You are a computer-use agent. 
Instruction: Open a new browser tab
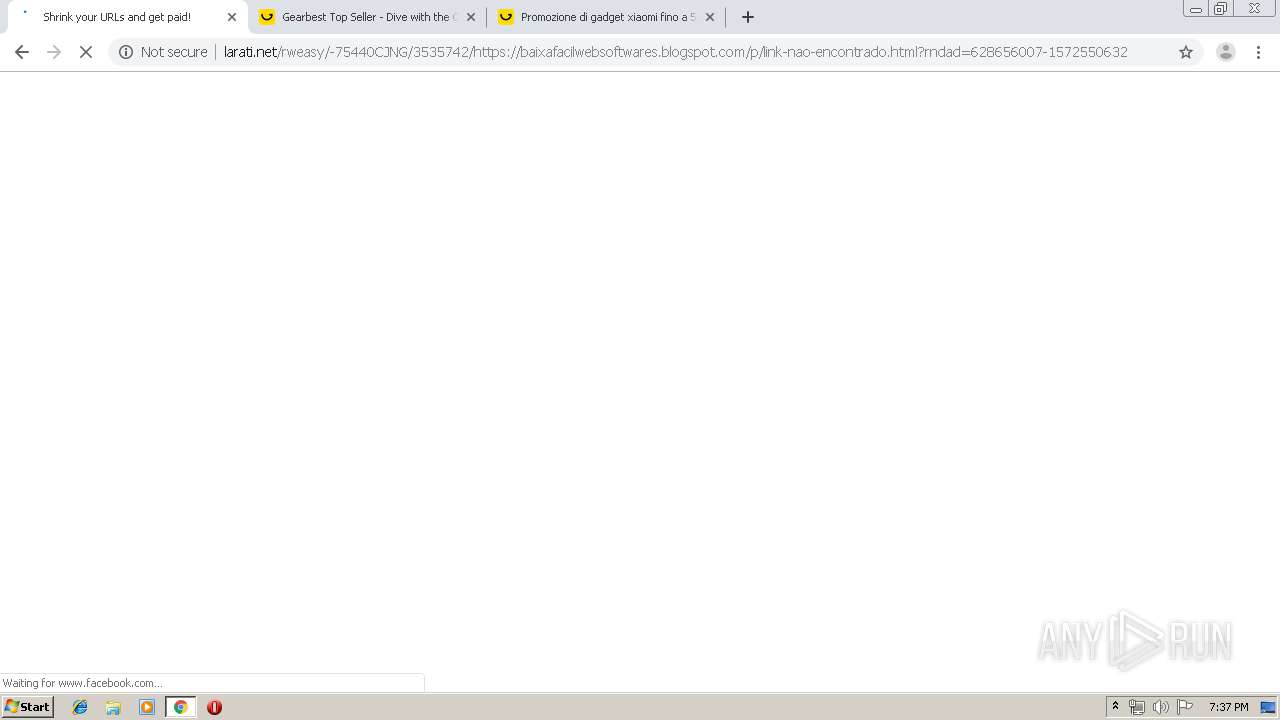point(747,17)
